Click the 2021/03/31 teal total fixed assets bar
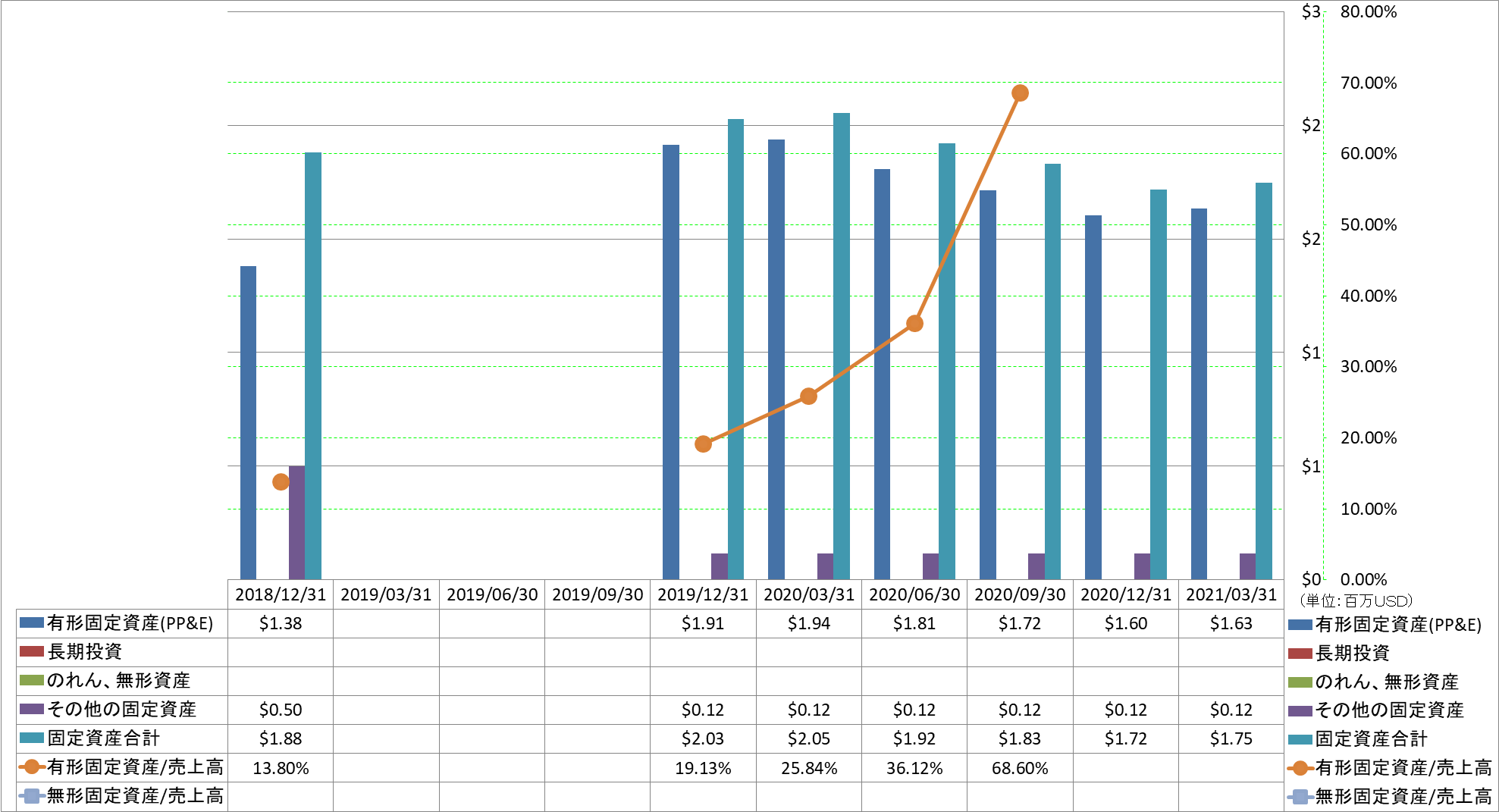The width and height of the screenshot is (1499, 812). point(1264,381)
